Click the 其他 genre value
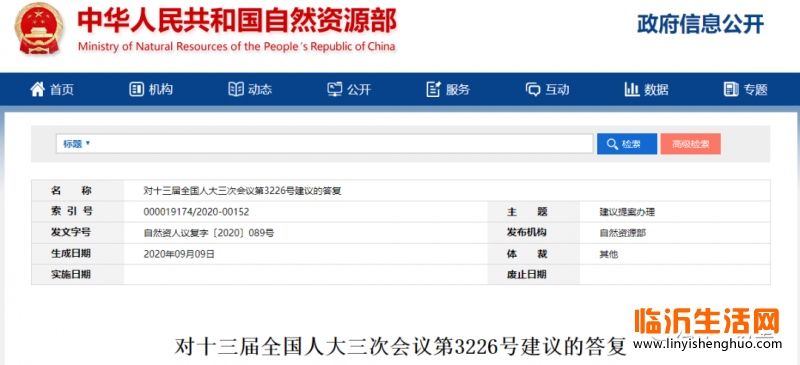The width and height of the screenshot is (800, 365). pos(609,254)
